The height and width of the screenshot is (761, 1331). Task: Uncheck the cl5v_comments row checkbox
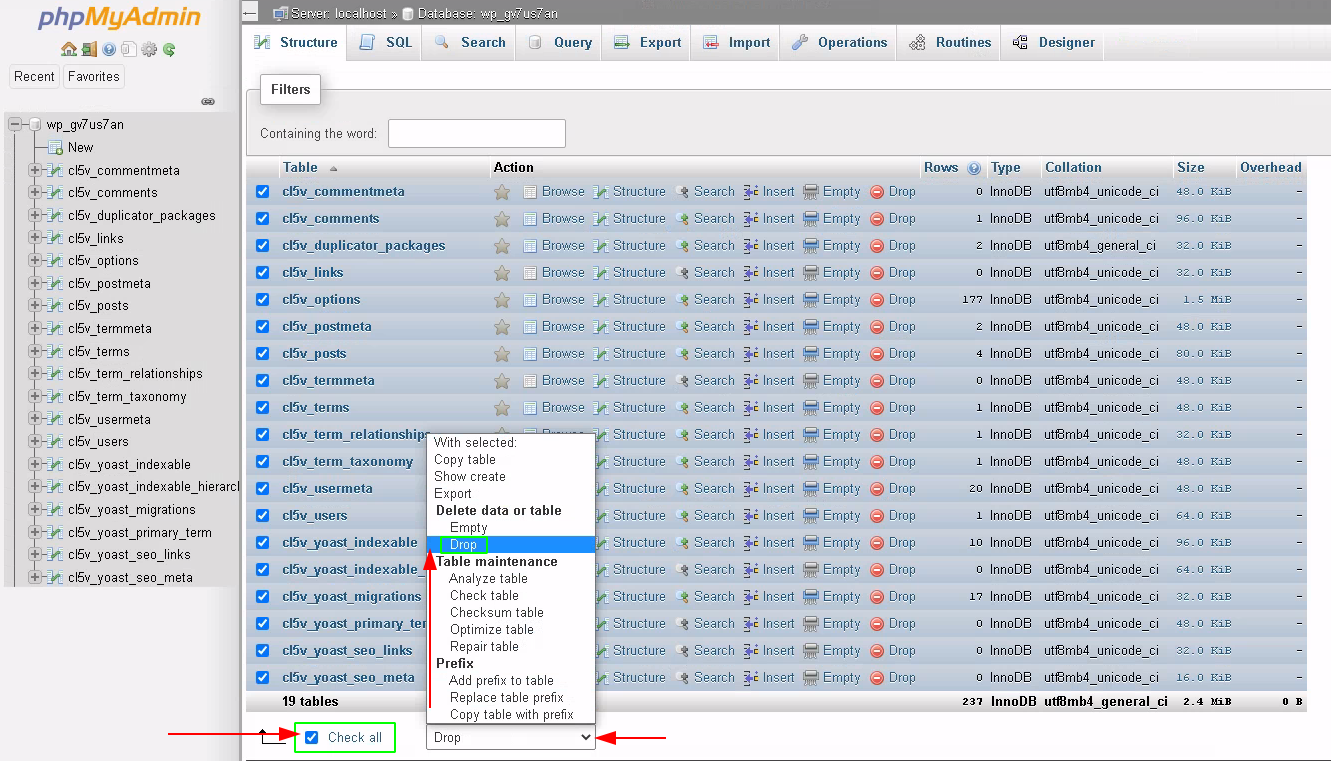(x=263, y=219)
